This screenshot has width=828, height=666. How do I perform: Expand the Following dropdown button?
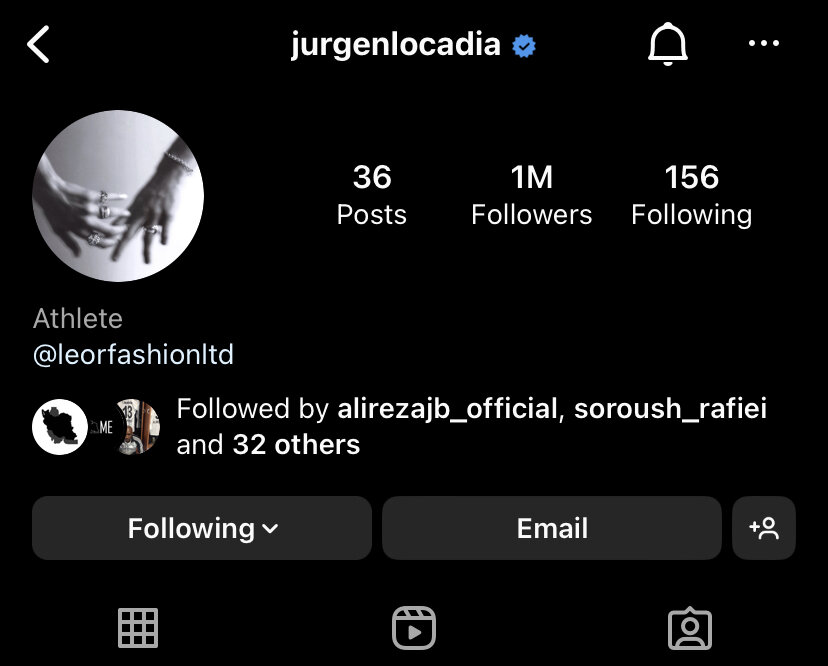[202, 528]
